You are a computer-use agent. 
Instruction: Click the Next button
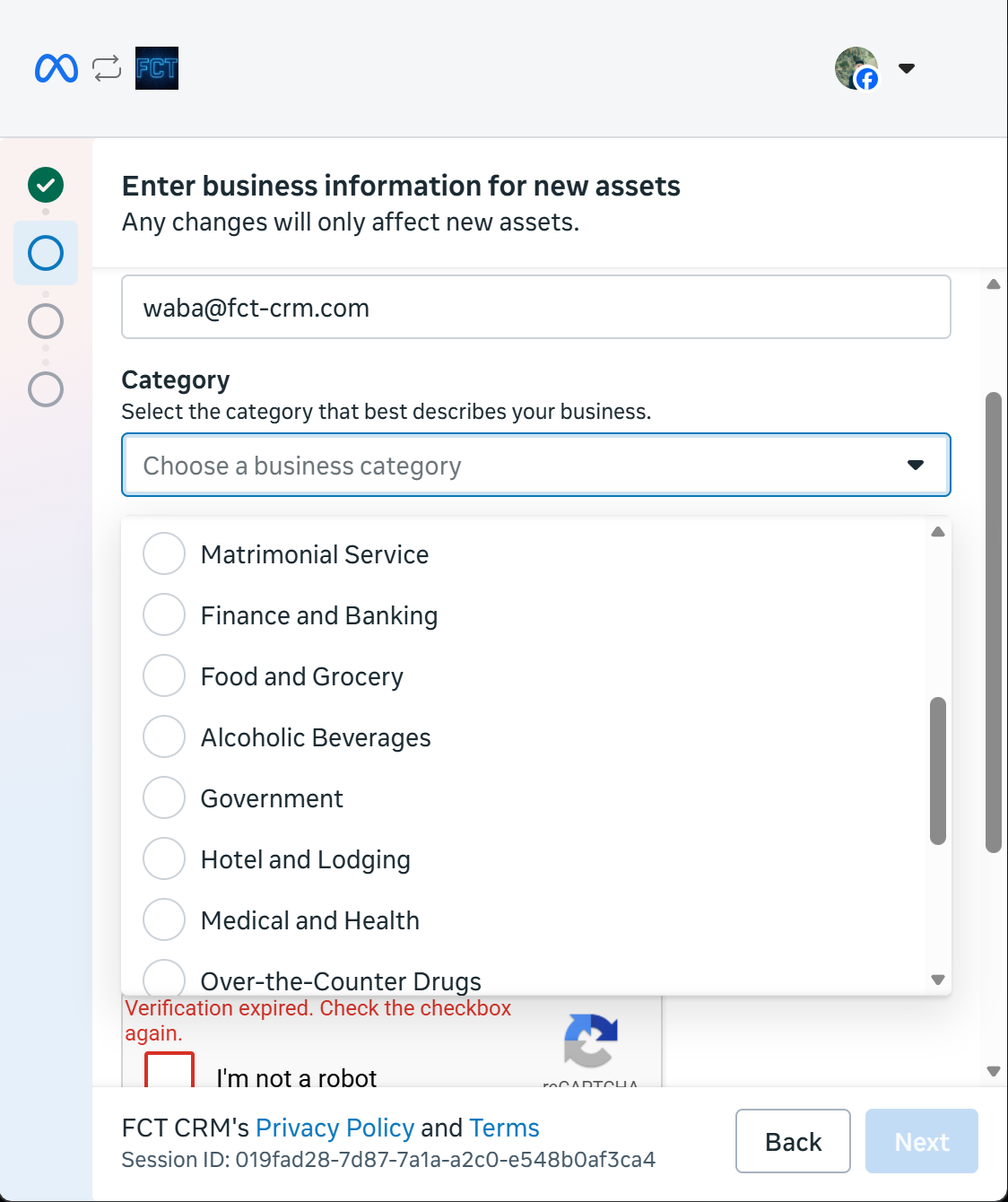pyautogui.click(x=922, y=1141)
